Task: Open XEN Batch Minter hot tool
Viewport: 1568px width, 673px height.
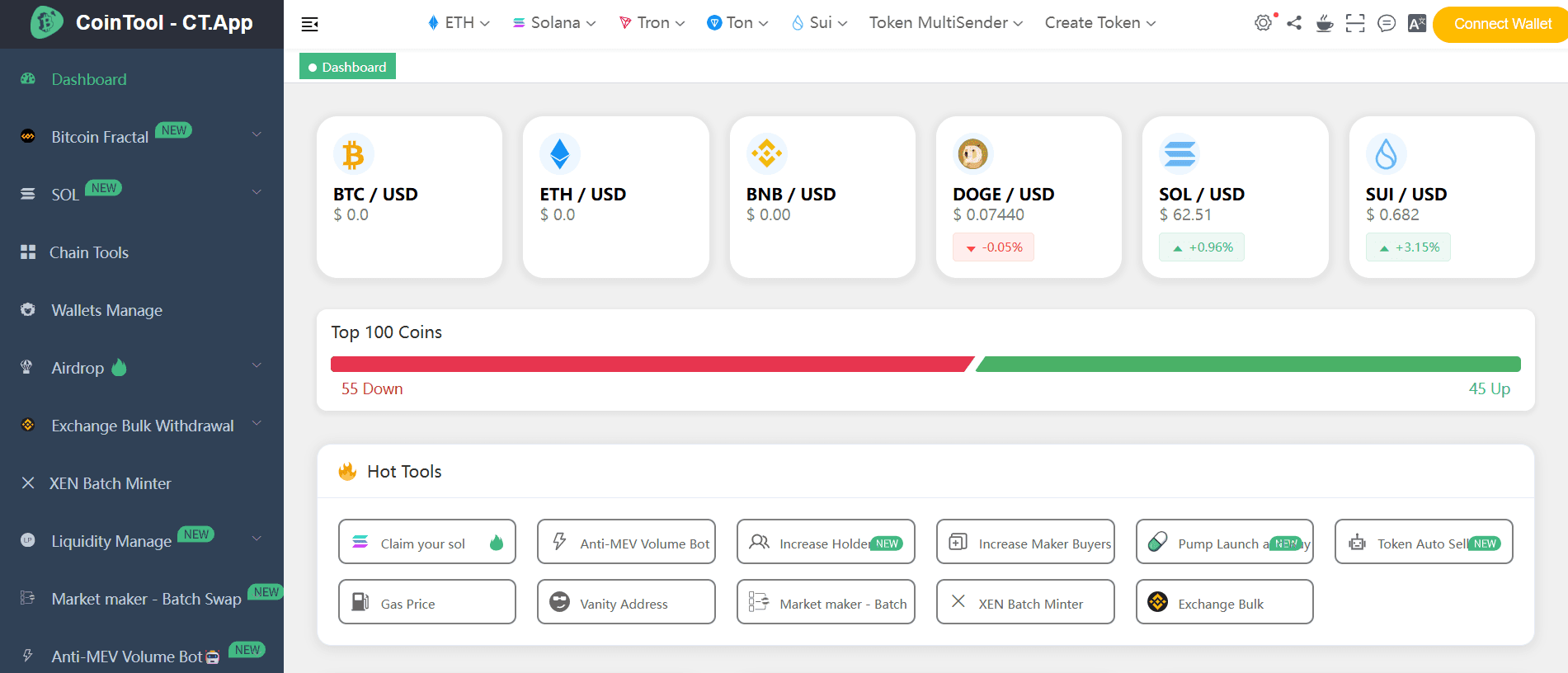Action: click(1025, 602)
